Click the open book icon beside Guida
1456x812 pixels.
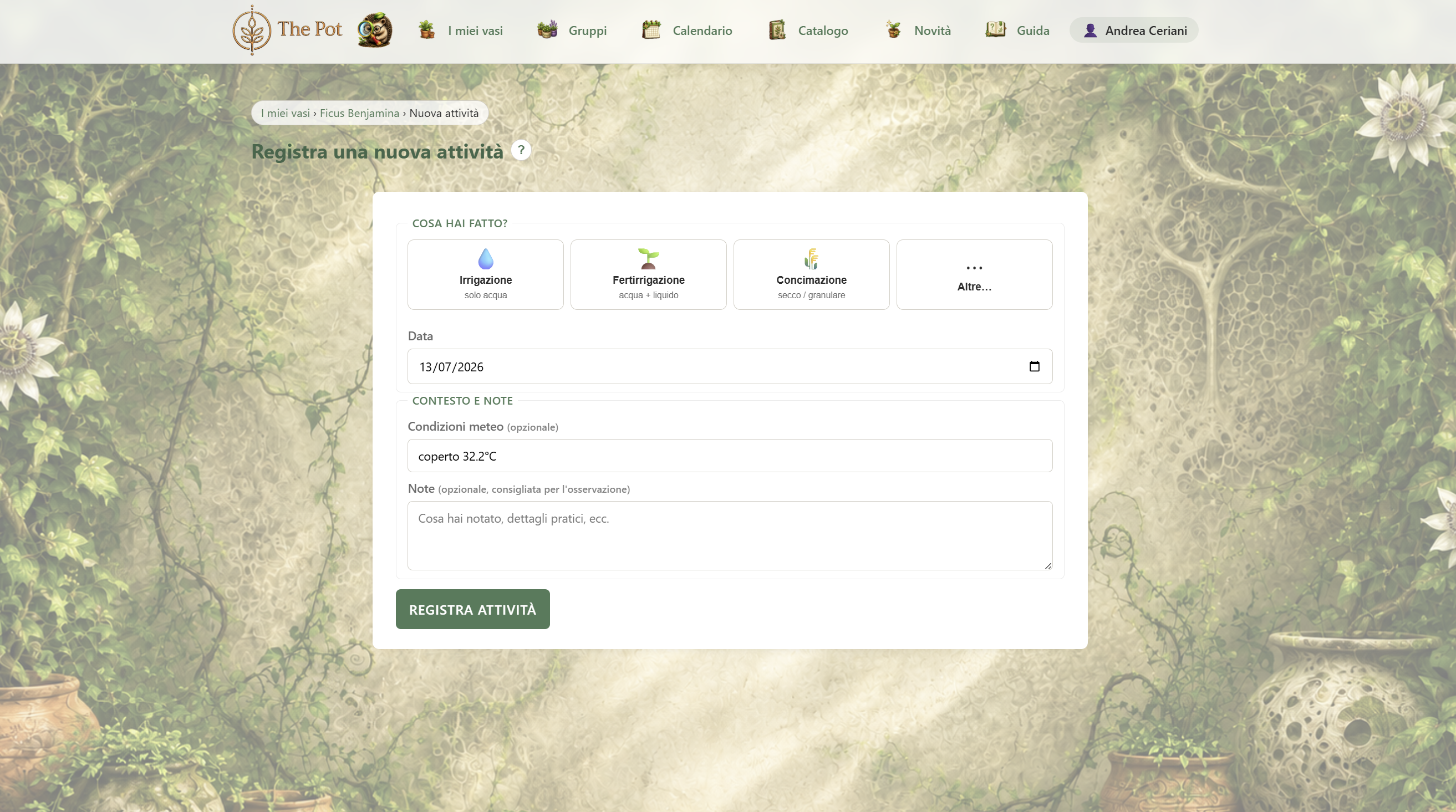click(x=995, y=29)
